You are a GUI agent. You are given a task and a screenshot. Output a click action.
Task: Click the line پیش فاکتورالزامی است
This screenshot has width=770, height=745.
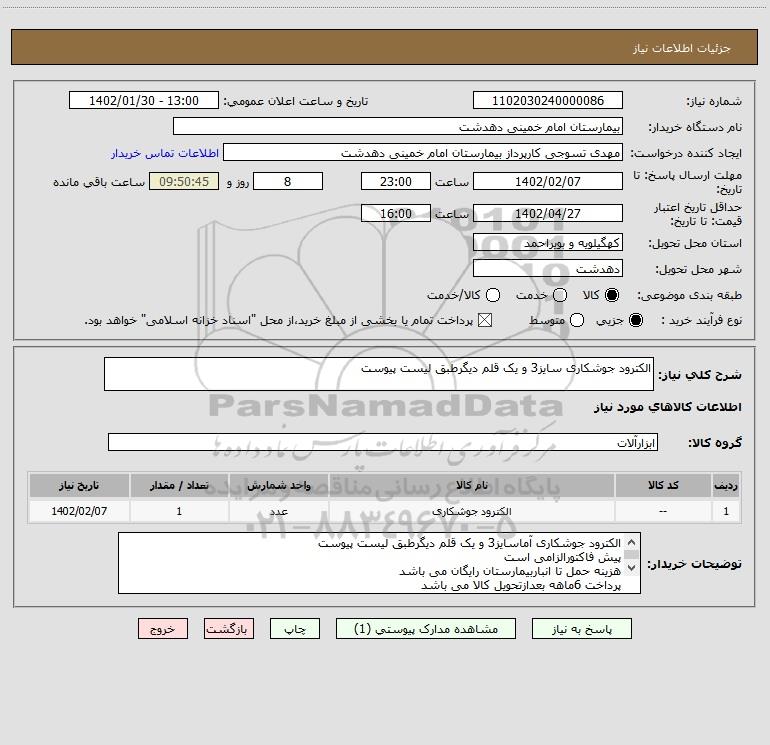562,557
